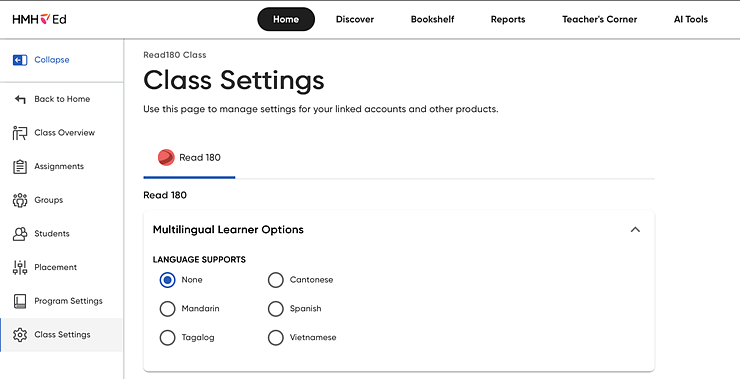740x379 pixels.
Task: Choose Vietnamese as language support
Action: tap(276, 337)
